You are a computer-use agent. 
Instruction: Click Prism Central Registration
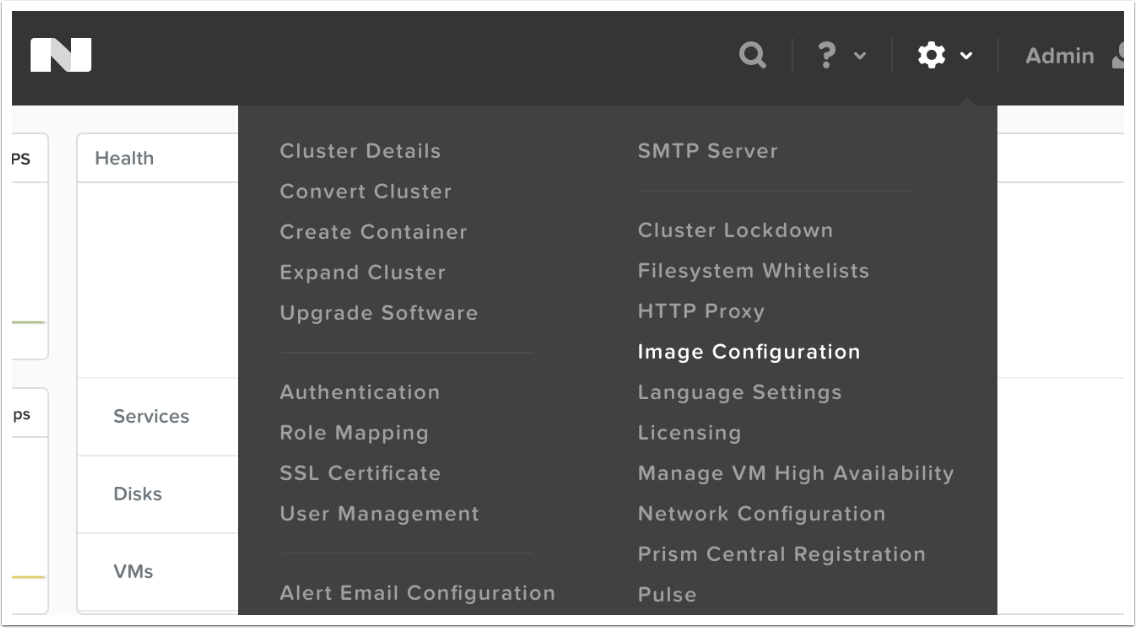click(781, 554)
